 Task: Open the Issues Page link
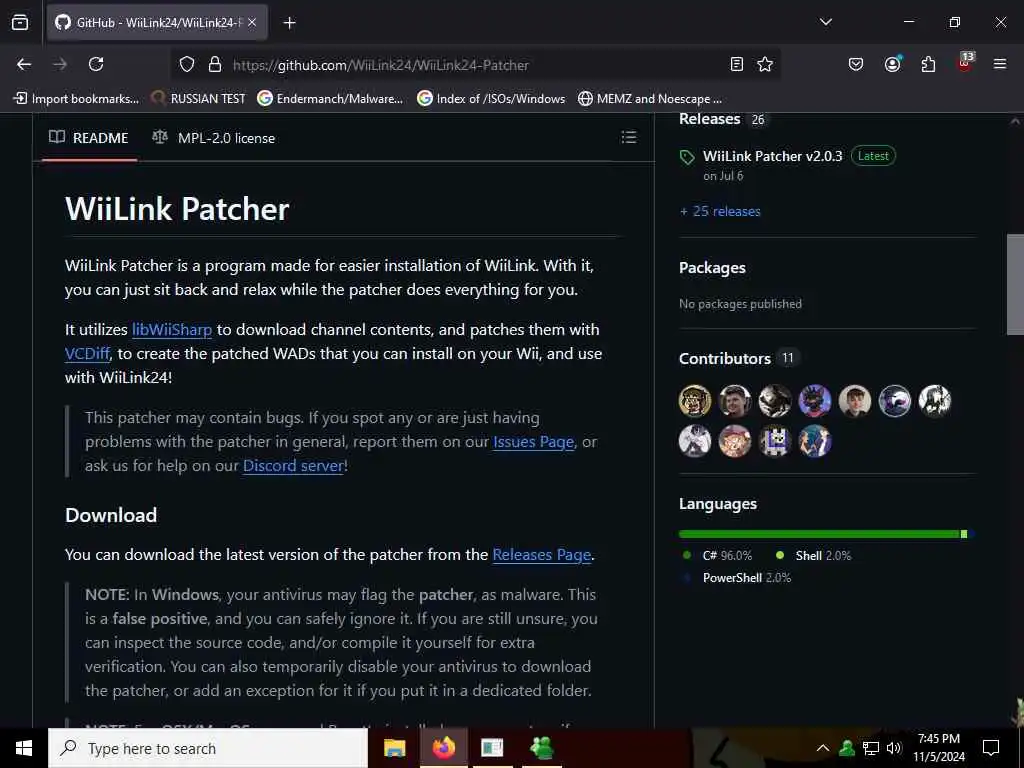coord(534,442)
